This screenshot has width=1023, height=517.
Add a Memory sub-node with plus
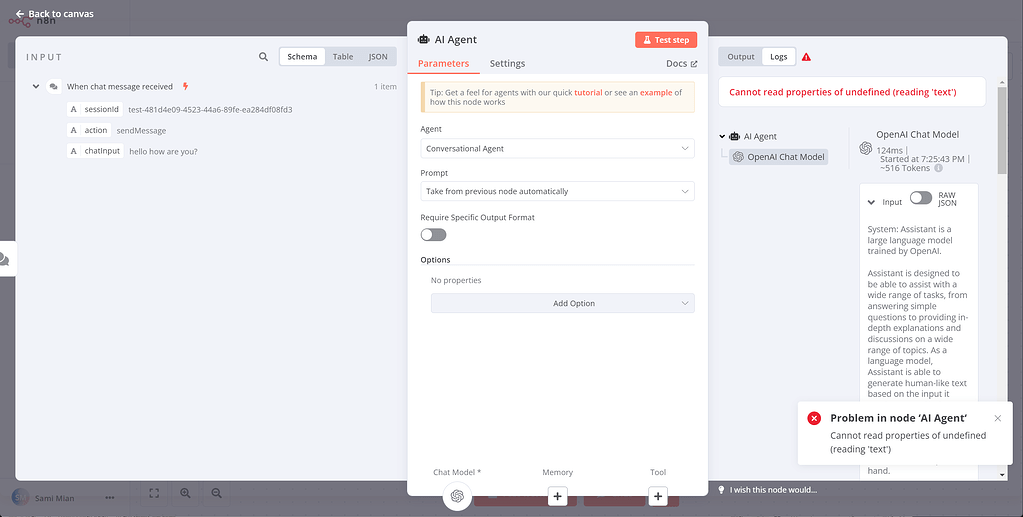[558, 496]
